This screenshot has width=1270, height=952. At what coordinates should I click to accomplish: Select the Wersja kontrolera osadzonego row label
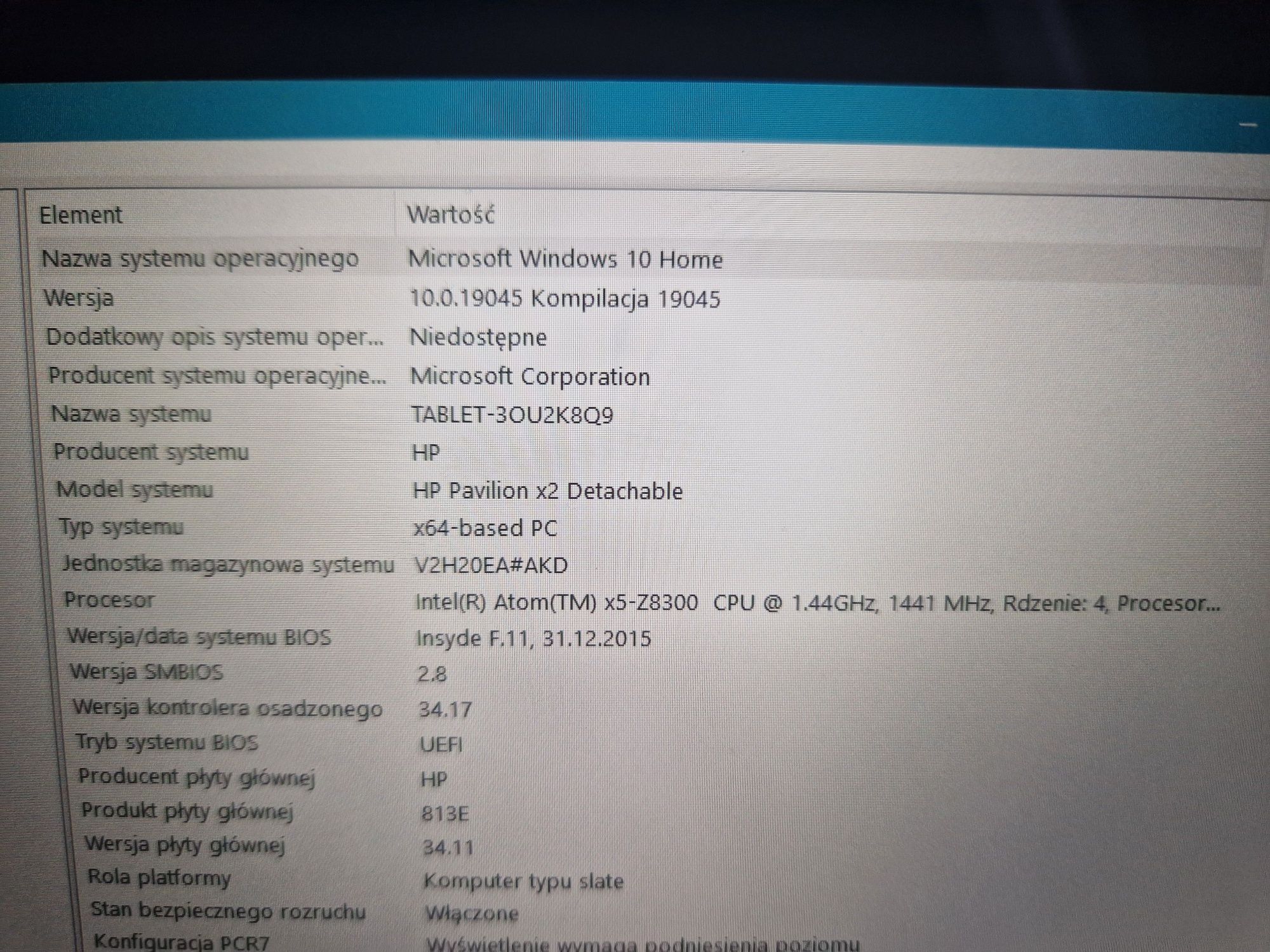click(x=228, y=708)
